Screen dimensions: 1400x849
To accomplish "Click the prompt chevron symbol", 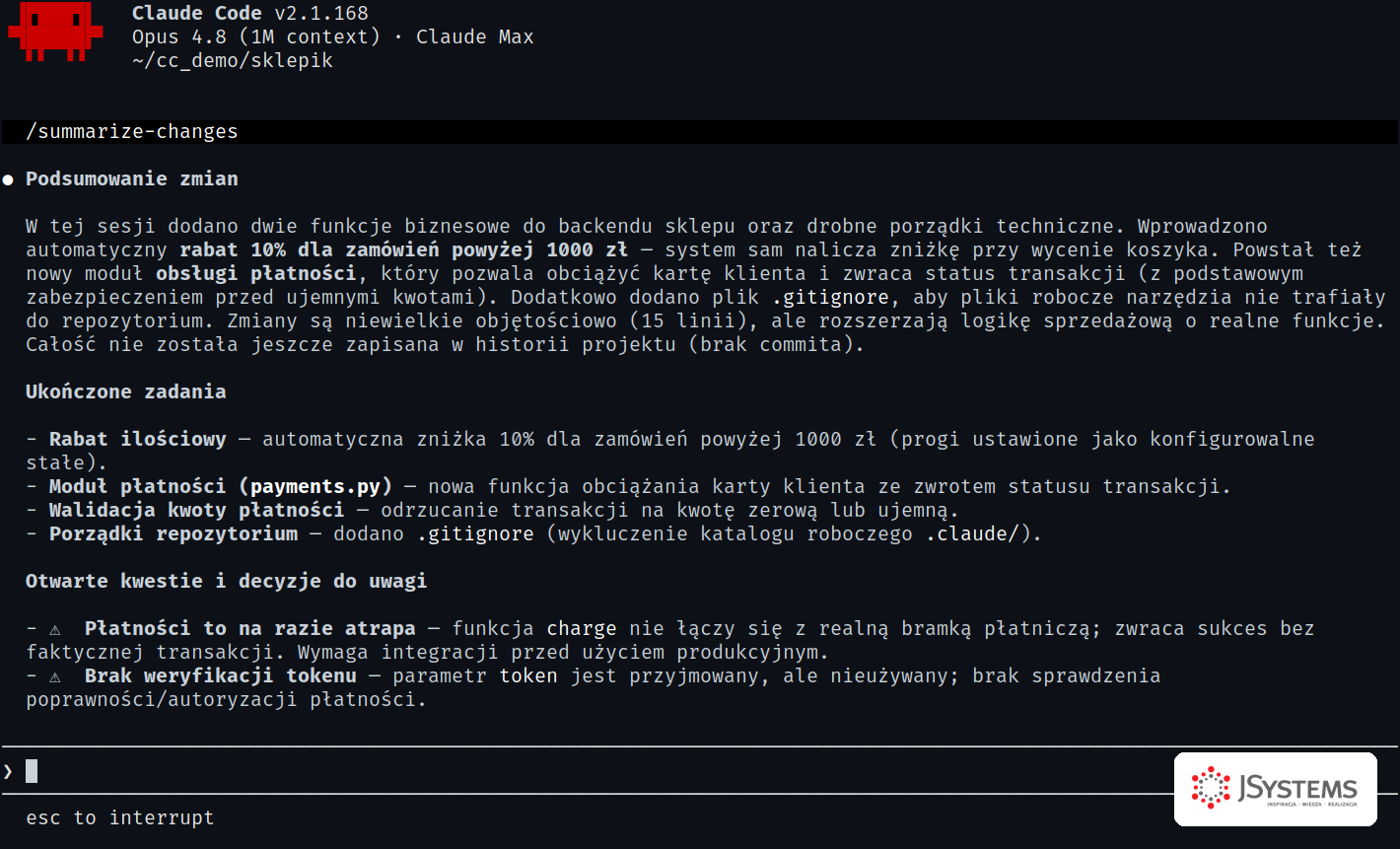I will [8, 771].
